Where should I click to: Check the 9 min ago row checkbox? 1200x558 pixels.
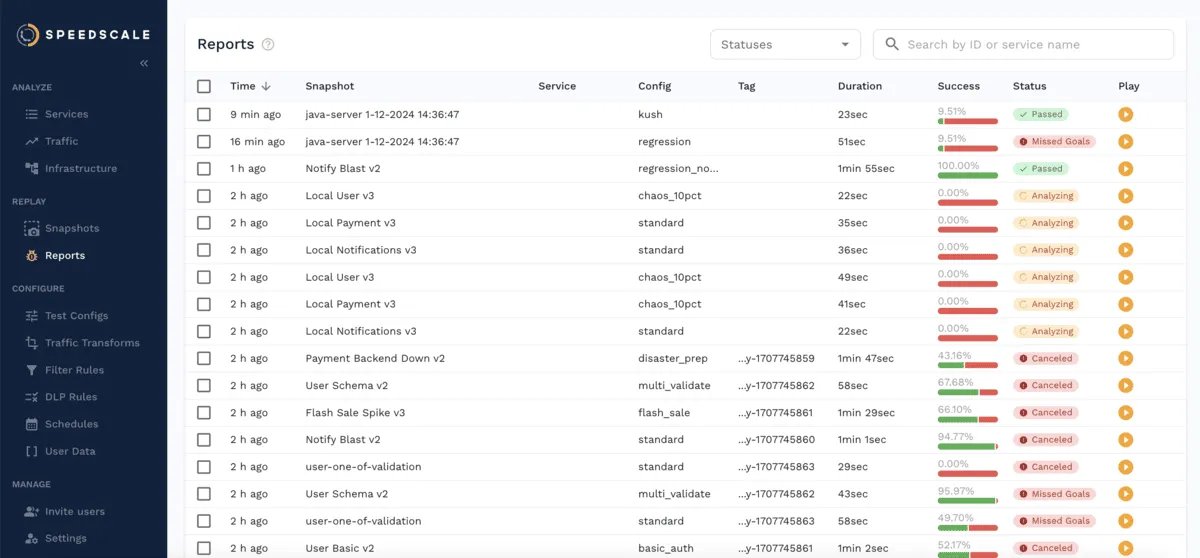[x=204, y=114]
